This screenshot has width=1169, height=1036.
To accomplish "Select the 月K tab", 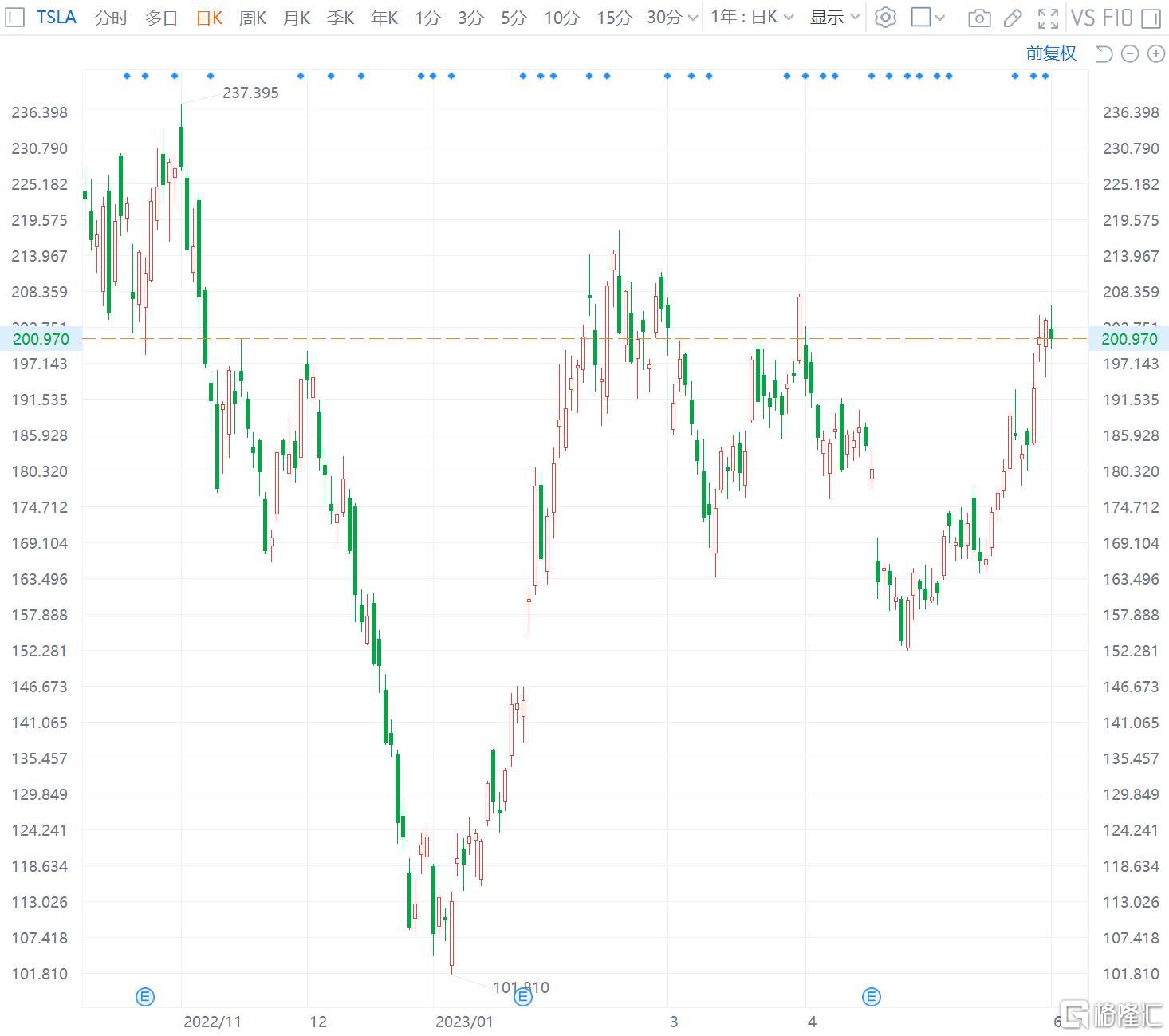I will (x=296, y=17).
